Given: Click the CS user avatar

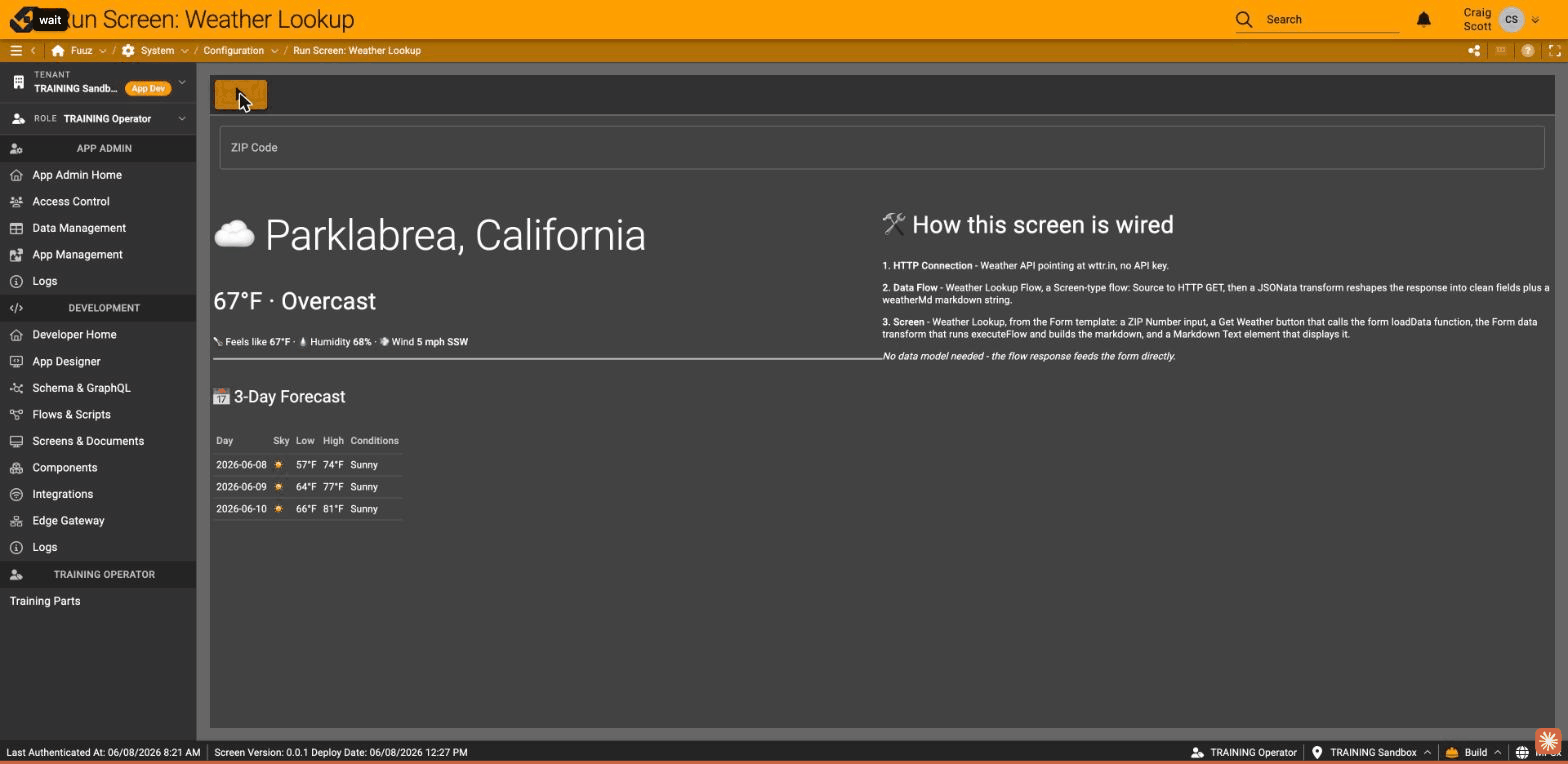Looking at the screenshot, I should [x=1511, y=19].
